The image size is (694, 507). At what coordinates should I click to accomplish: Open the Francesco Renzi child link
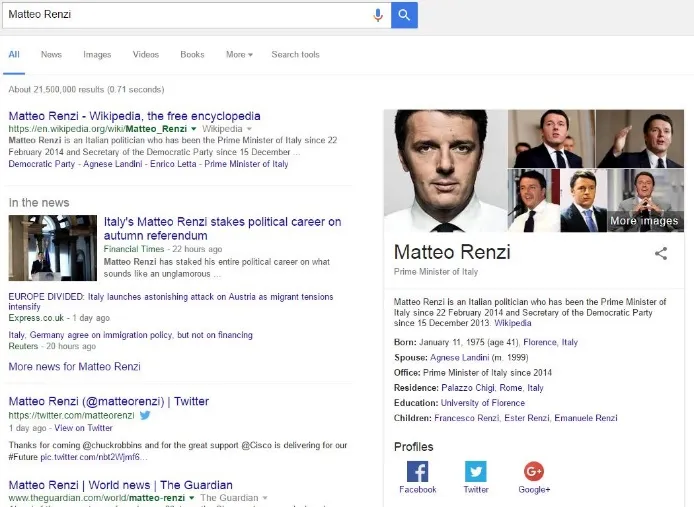[467, 418]
